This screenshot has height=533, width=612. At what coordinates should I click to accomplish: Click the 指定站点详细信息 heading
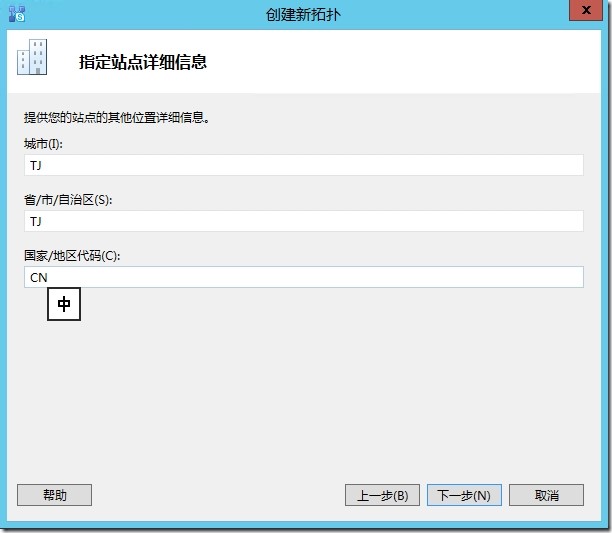click(143, 62)
